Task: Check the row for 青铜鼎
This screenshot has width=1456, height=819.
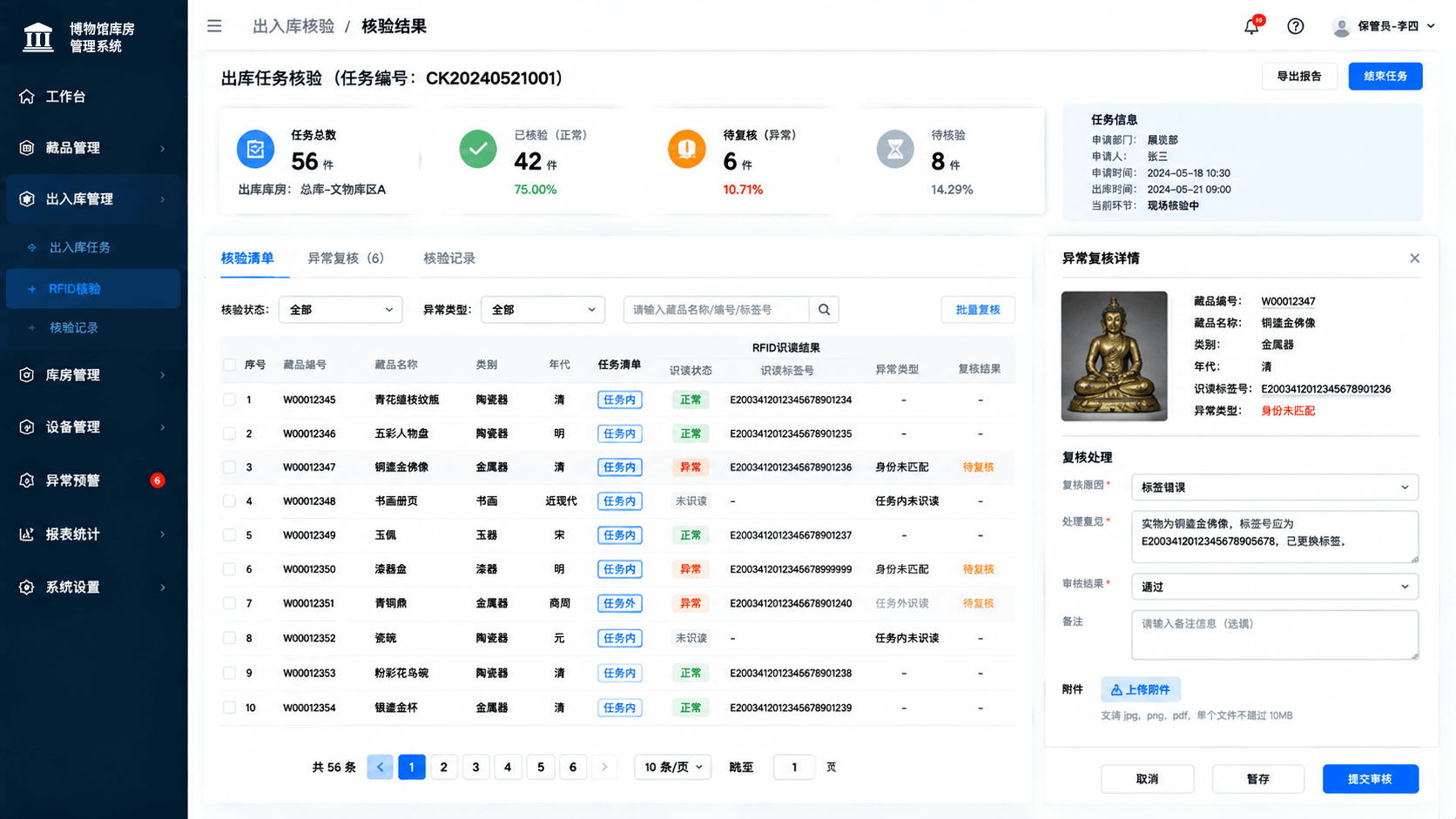Action: click(x=229, y=603)
